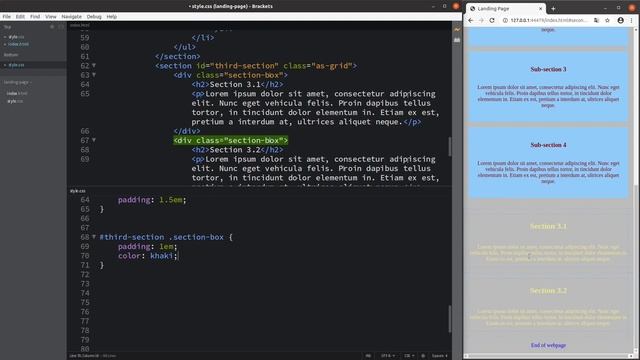Open lint status icon in status bar

tap(423, 356)
